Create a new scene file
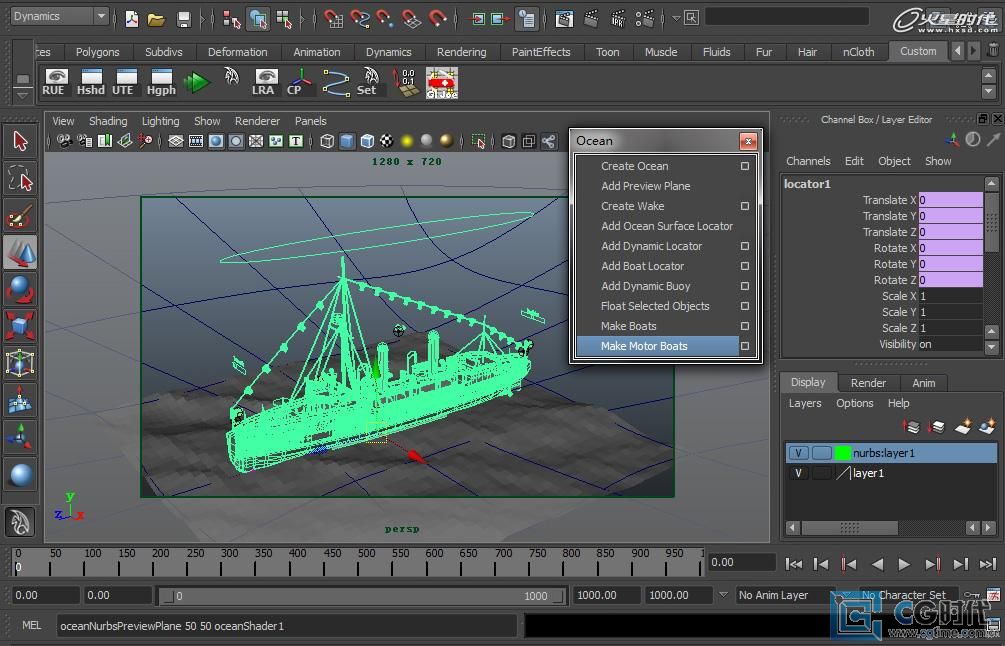 click(131, 19)
